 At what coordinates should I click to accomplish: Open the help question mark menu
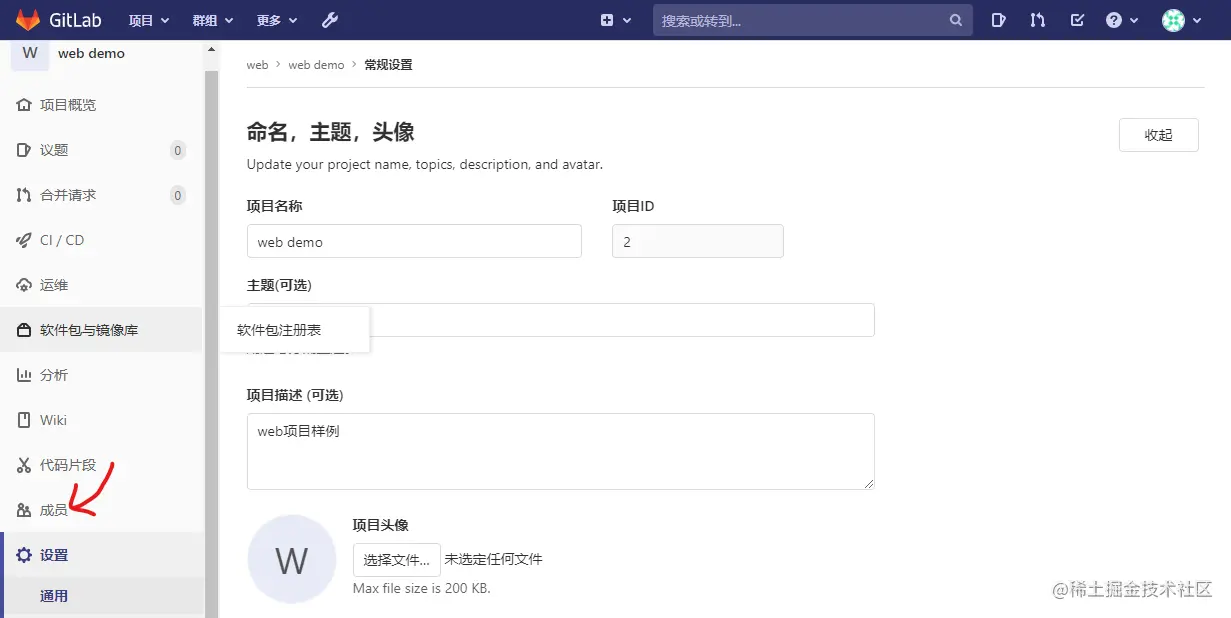click(x=1122, y=20)
